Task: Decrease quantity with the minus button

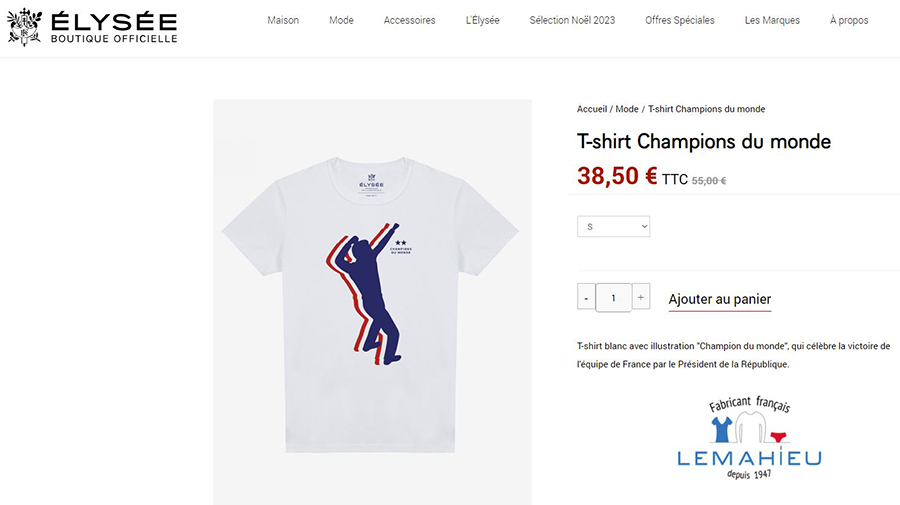Action: (x=586, y=297)
